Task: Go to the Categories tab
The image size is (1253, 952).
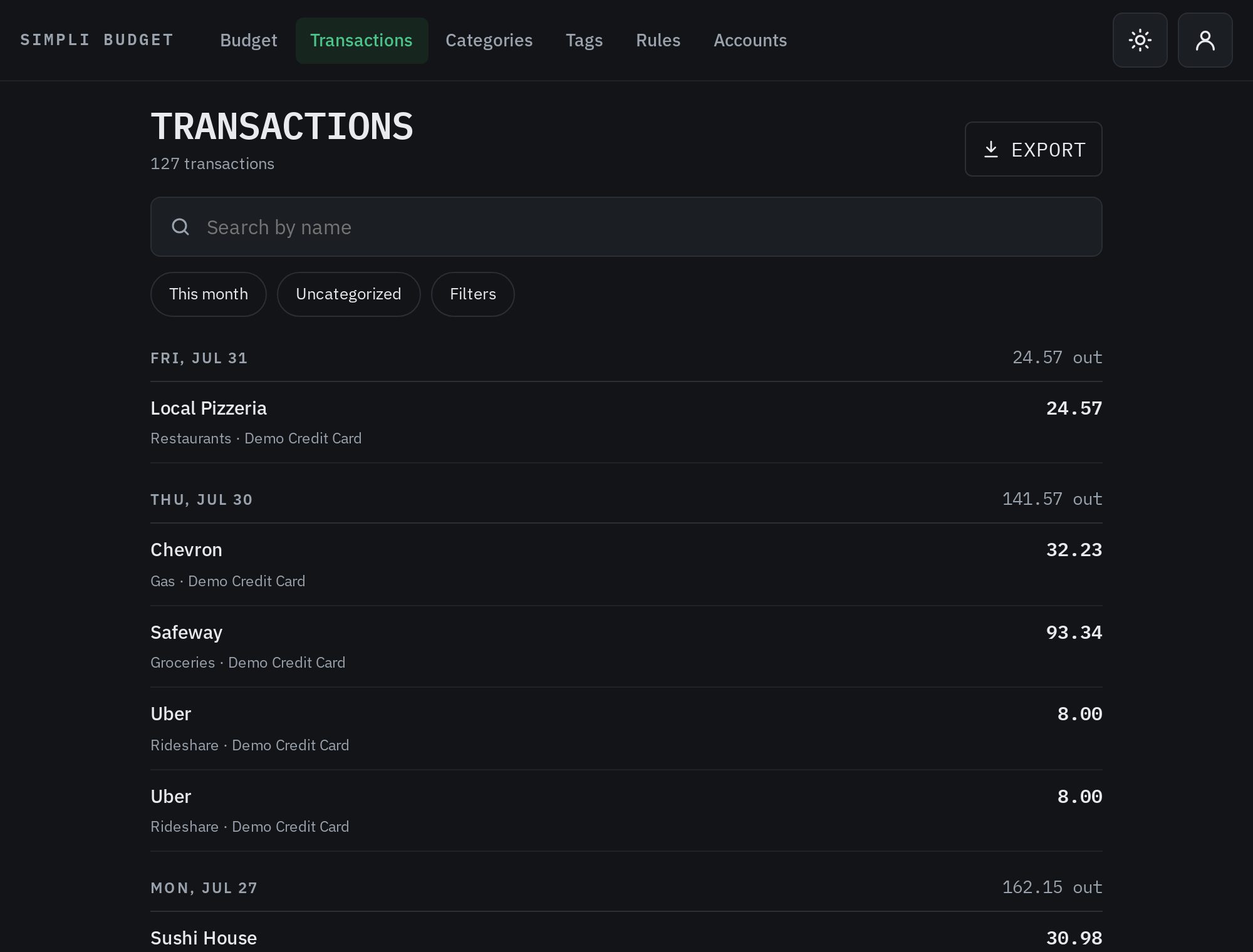Action: 489,40
